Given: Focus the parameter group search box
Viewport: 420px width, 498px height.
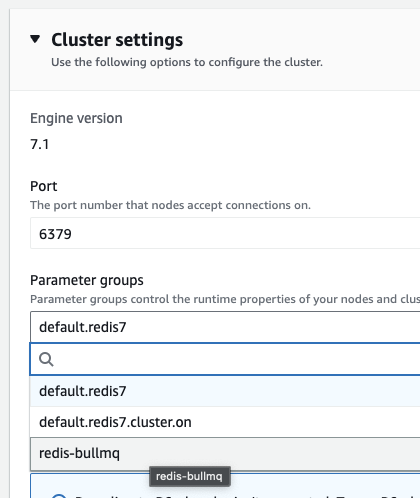Looking at the screenshot, I should [225, 359].
